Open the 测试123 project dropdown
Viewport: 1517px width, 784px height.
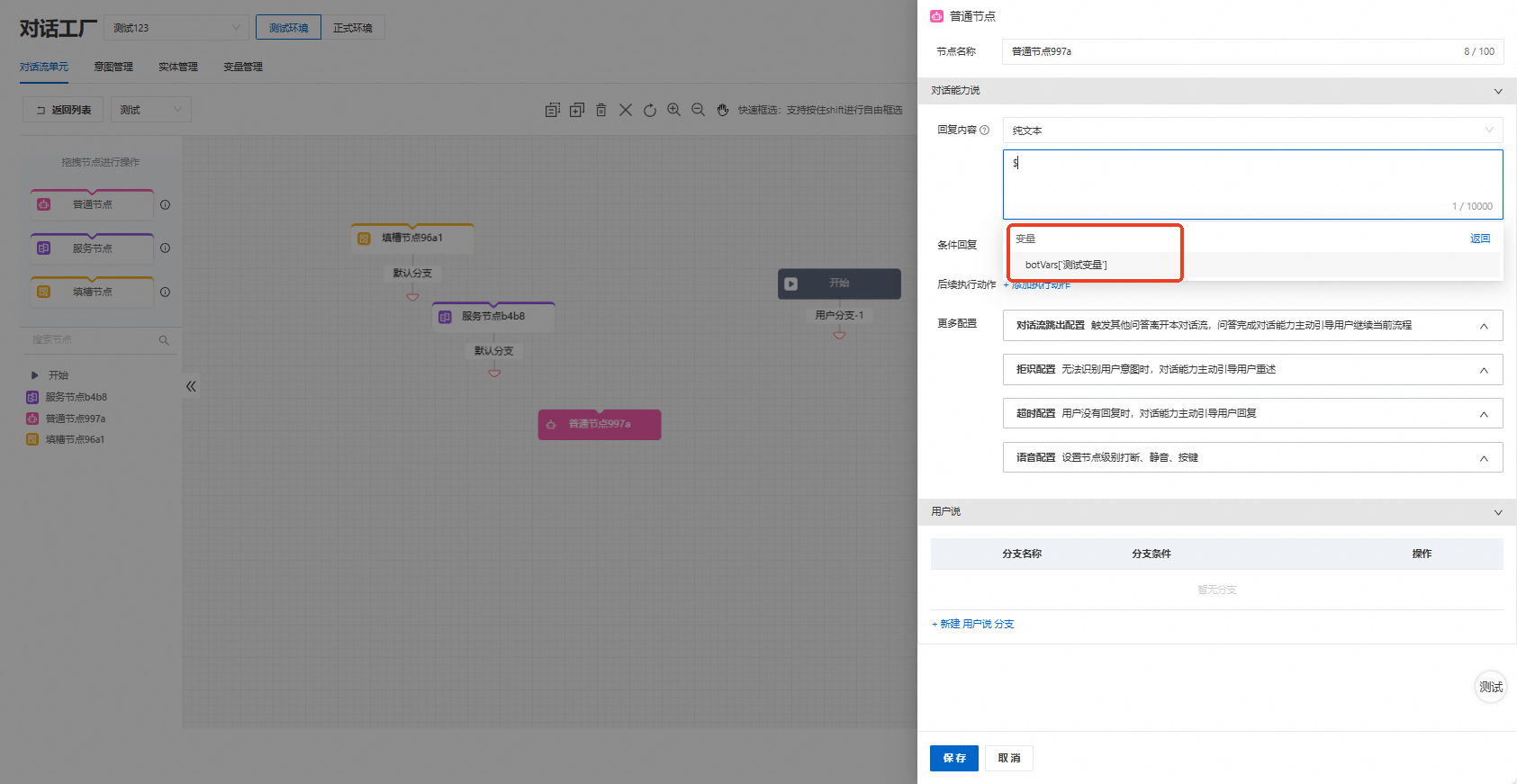click(x=176, y=28)
